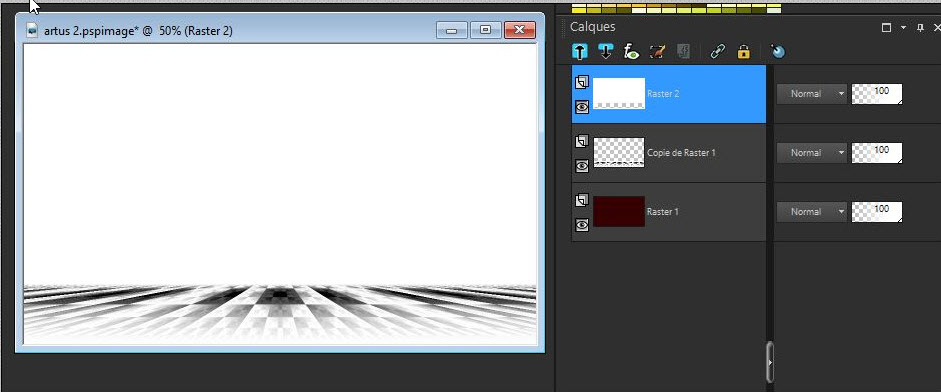Click the blue highlight sphere icon
The image size is (941, 392).
coord(778,52)
